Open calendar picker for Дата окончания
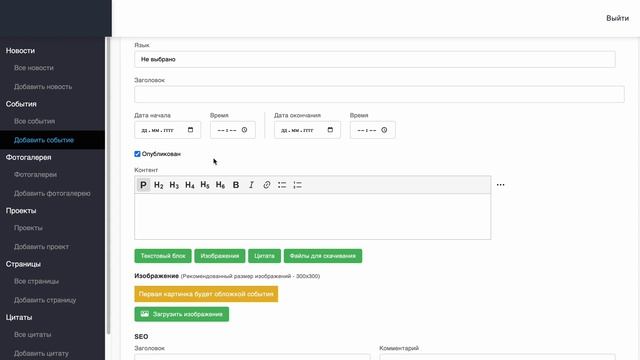The width and height of the screenshot is (640, 360). (x=330, y=130)
